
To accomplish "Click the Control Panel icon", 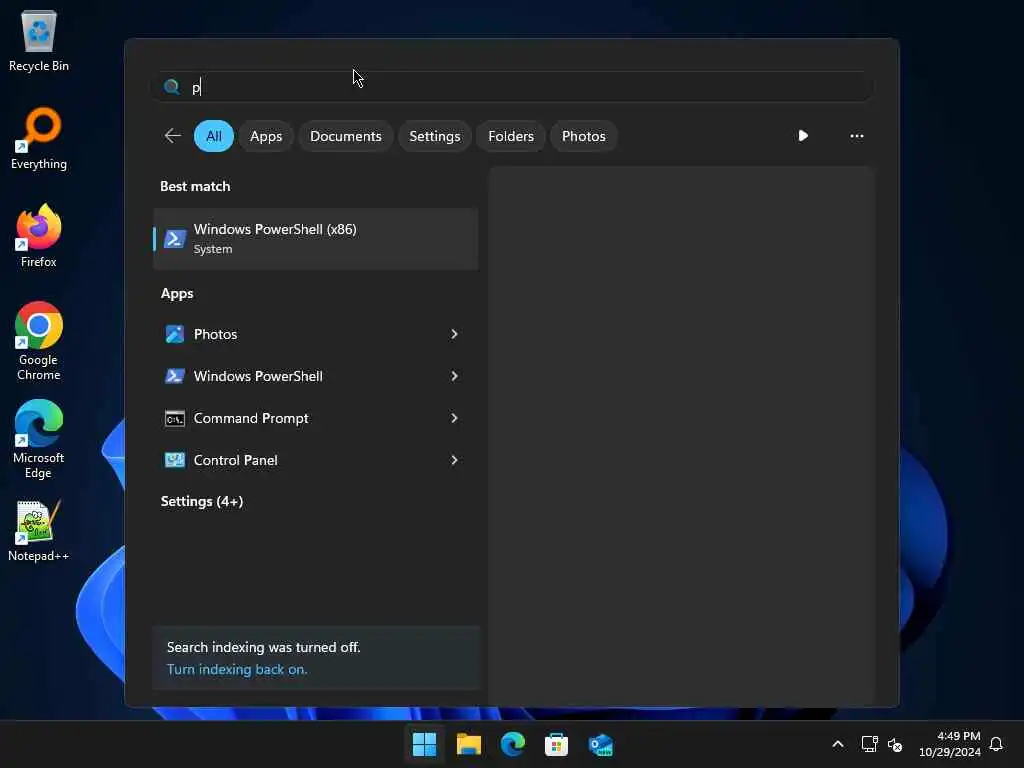I will click(175, 460).
